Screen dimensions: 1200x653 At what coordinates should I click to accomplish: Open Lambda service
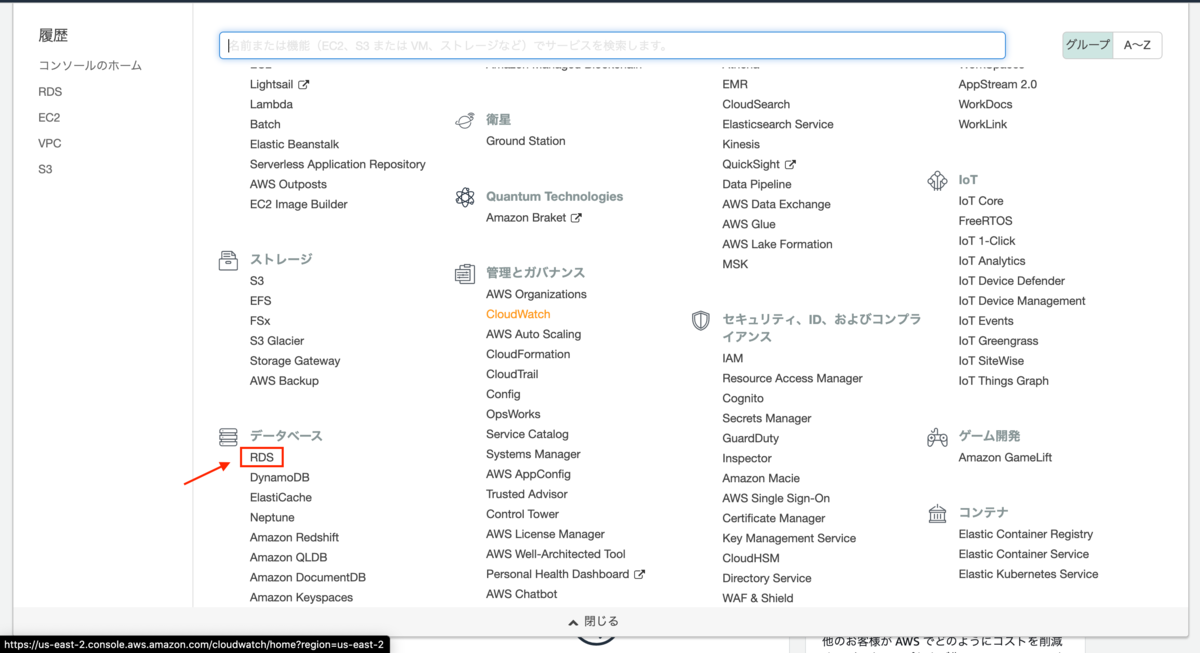tap(271, 105)
